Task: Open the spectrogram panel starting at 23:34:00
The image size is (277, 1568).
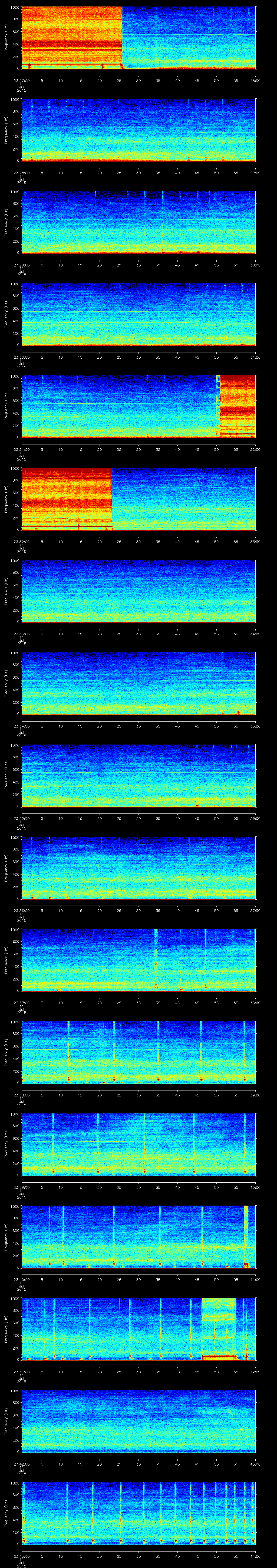Action: (x=138, y=683)
